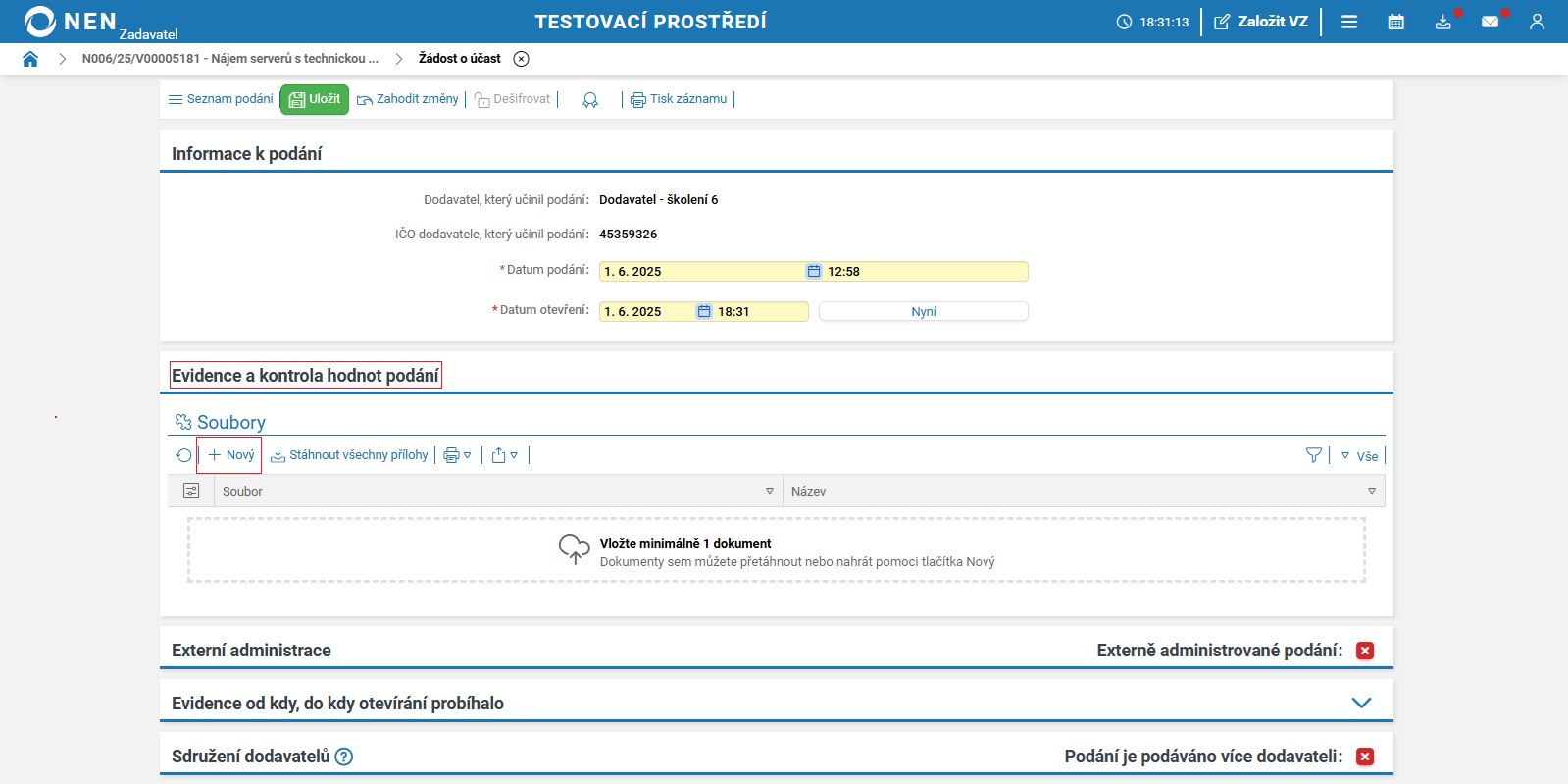Click the certificate badge icon in toolbar
Image resolution: width=1568 pixels, height=784 pixels.
(590, 100)
